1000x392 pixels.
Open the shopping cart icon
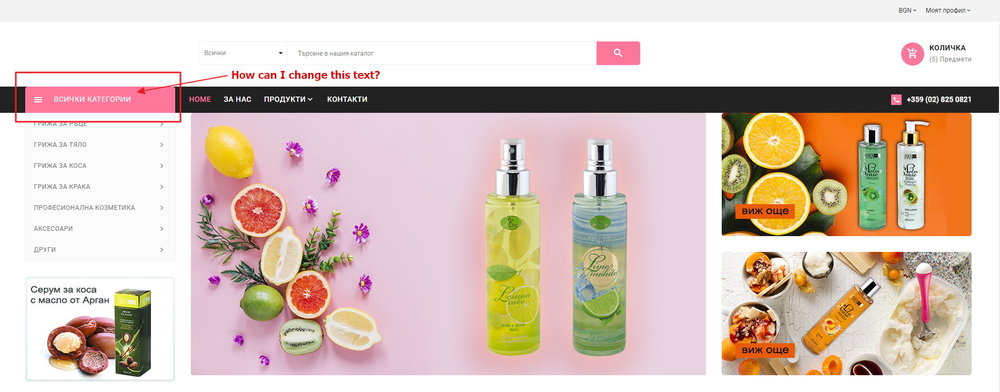(912, 54)
